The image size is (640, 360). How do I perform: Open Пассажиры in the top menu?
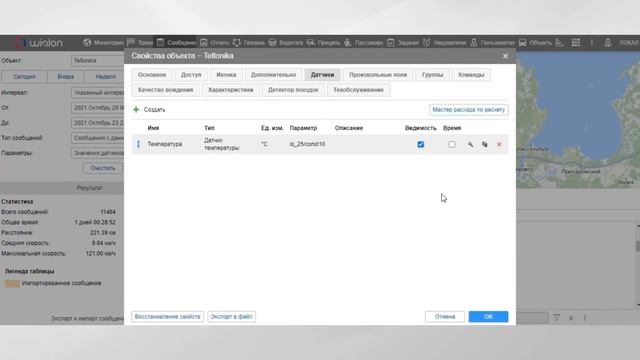[x=363, y=43]
